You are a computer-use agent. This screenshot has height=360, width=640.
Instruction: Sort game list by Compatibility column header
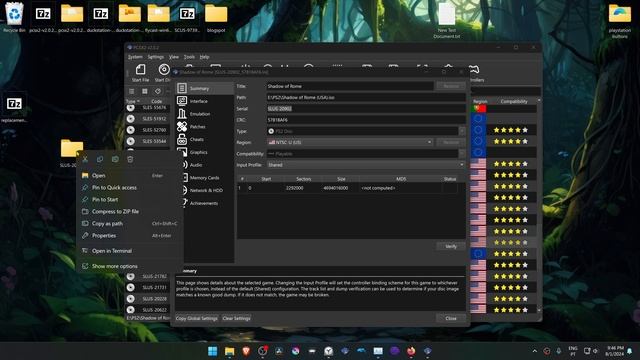point(514,101)
